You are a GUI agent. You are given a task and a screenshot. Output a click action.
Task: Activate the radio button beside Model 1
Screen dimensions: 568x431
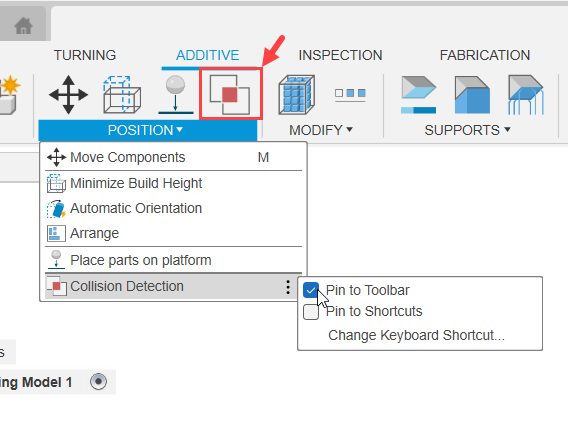click(x=99, y=382)
